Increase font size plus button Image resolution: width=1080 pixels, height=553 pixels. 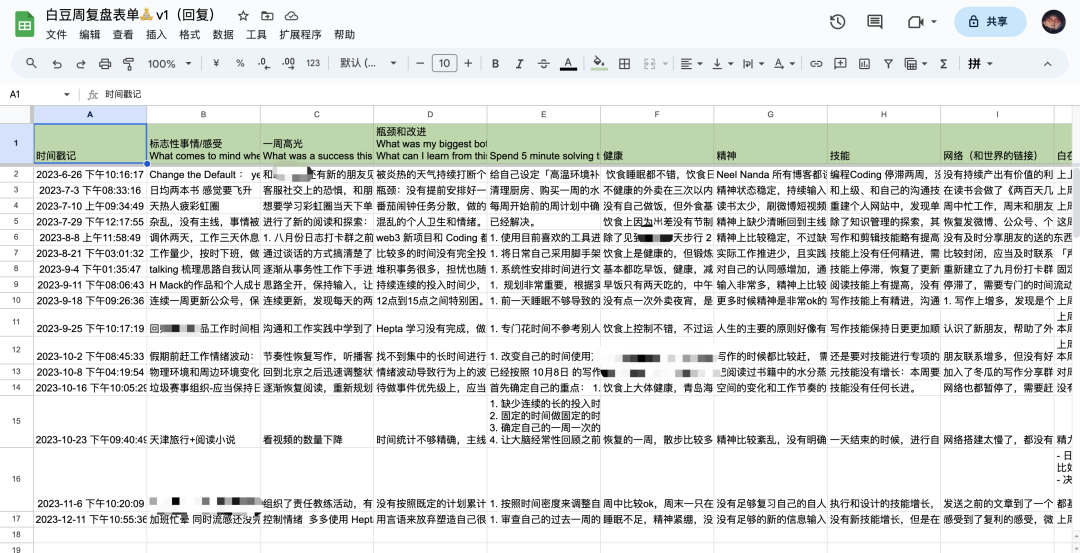[x=468, y=63]
